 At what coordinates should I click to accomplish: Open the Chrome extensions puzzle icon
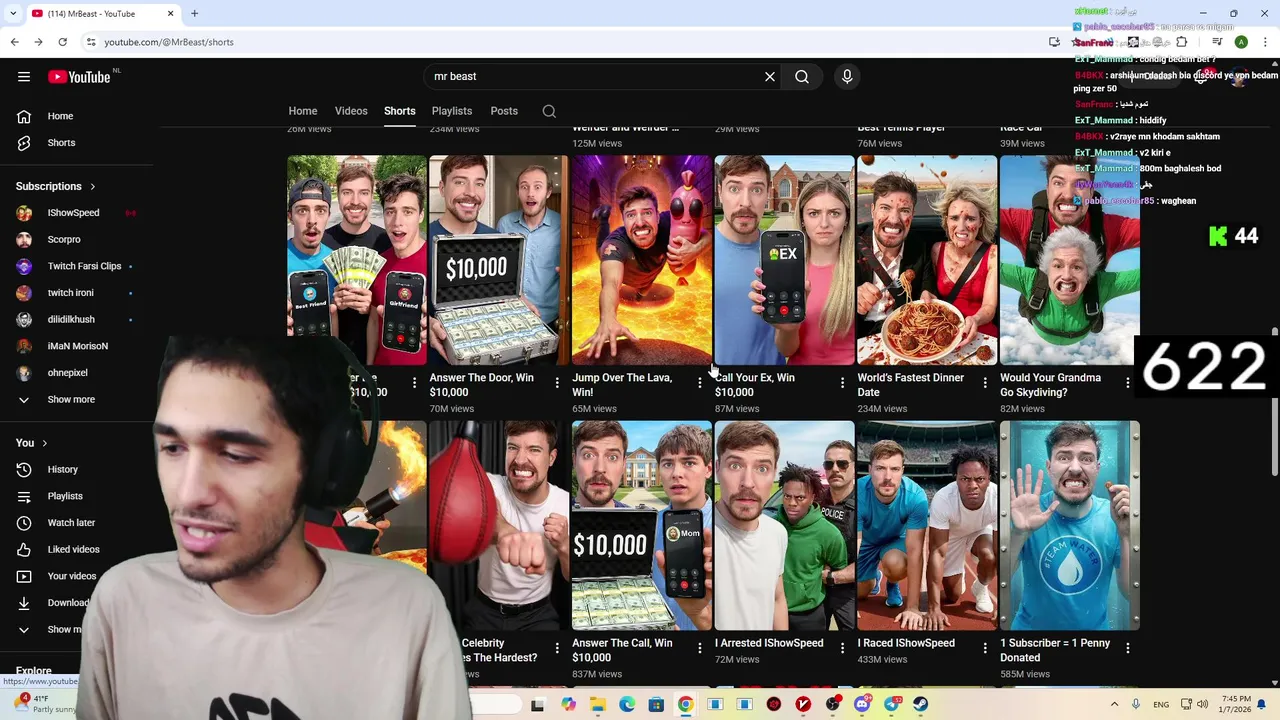(1182, 42)
